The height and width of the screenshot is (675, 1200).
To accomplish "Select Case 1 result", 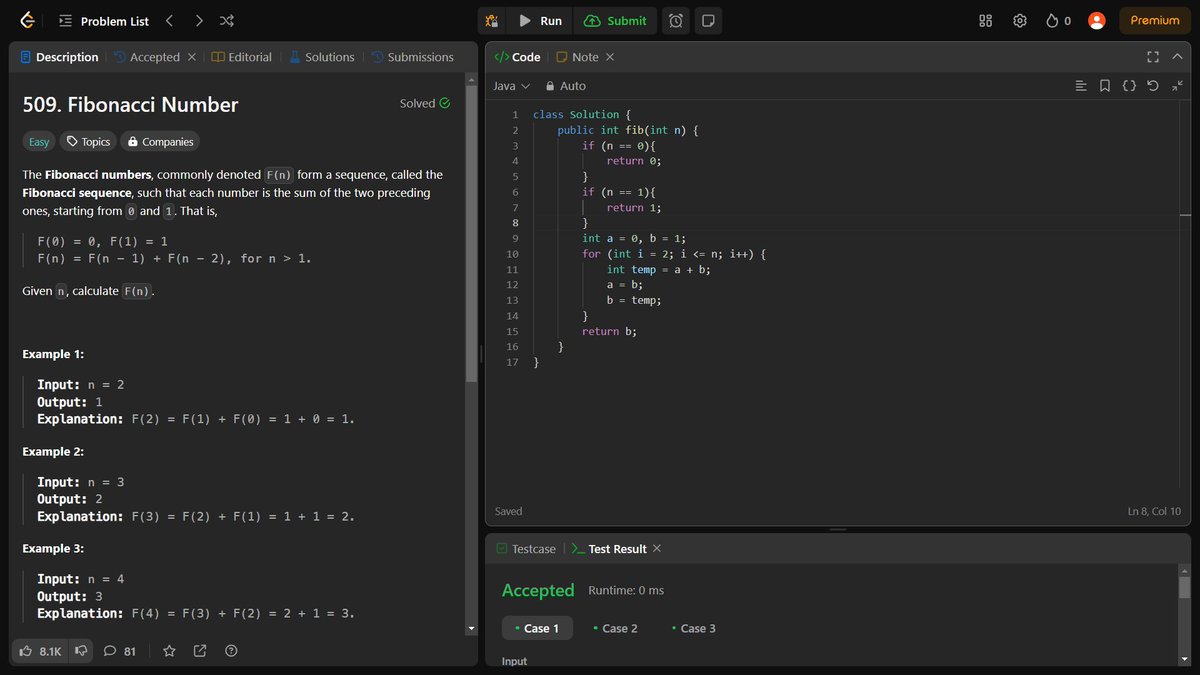I will click(x=537, y=628).
